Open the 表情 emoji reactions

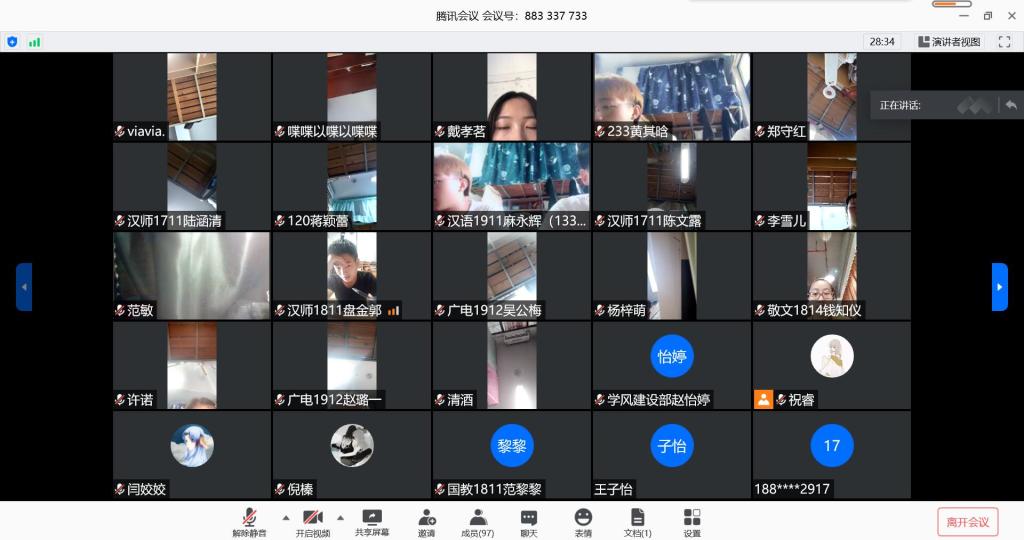[583, 521]
